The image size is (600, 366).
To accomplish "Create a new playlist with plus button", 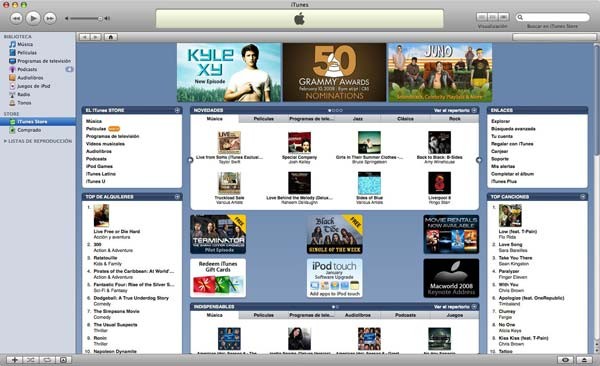I will (x=15, y=360).
